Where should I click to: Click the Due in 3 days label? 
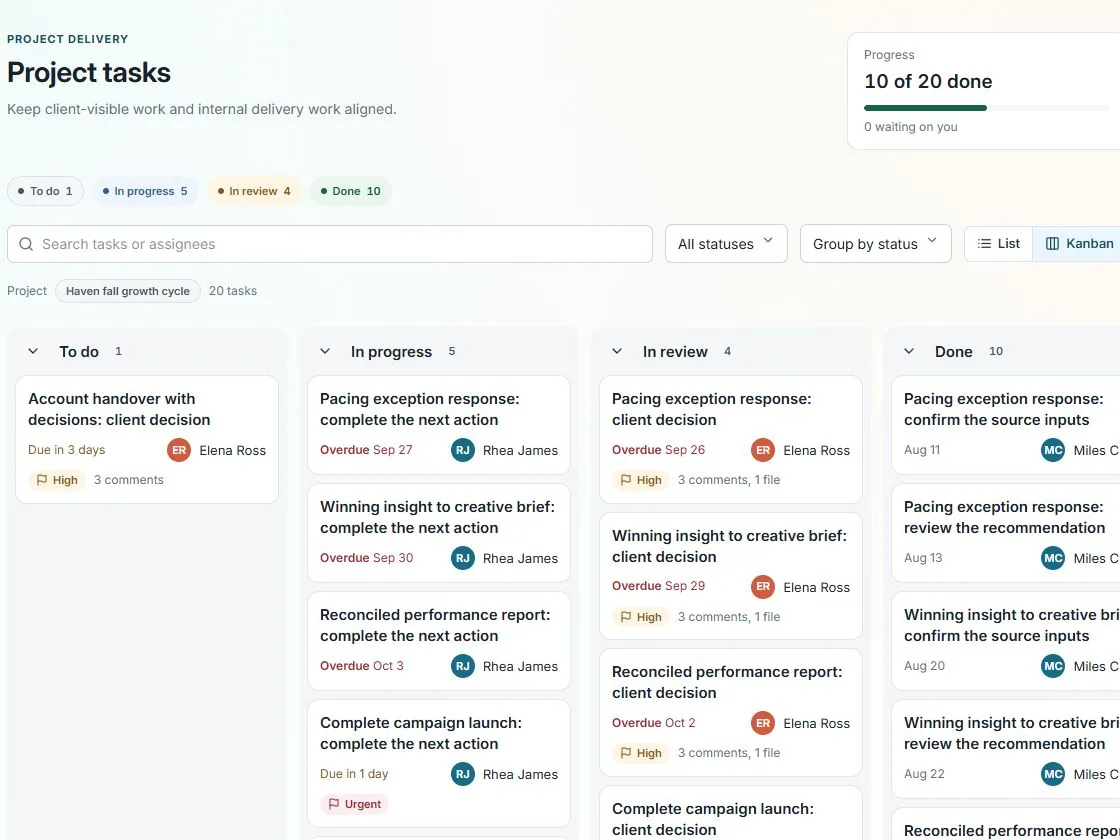66,450
